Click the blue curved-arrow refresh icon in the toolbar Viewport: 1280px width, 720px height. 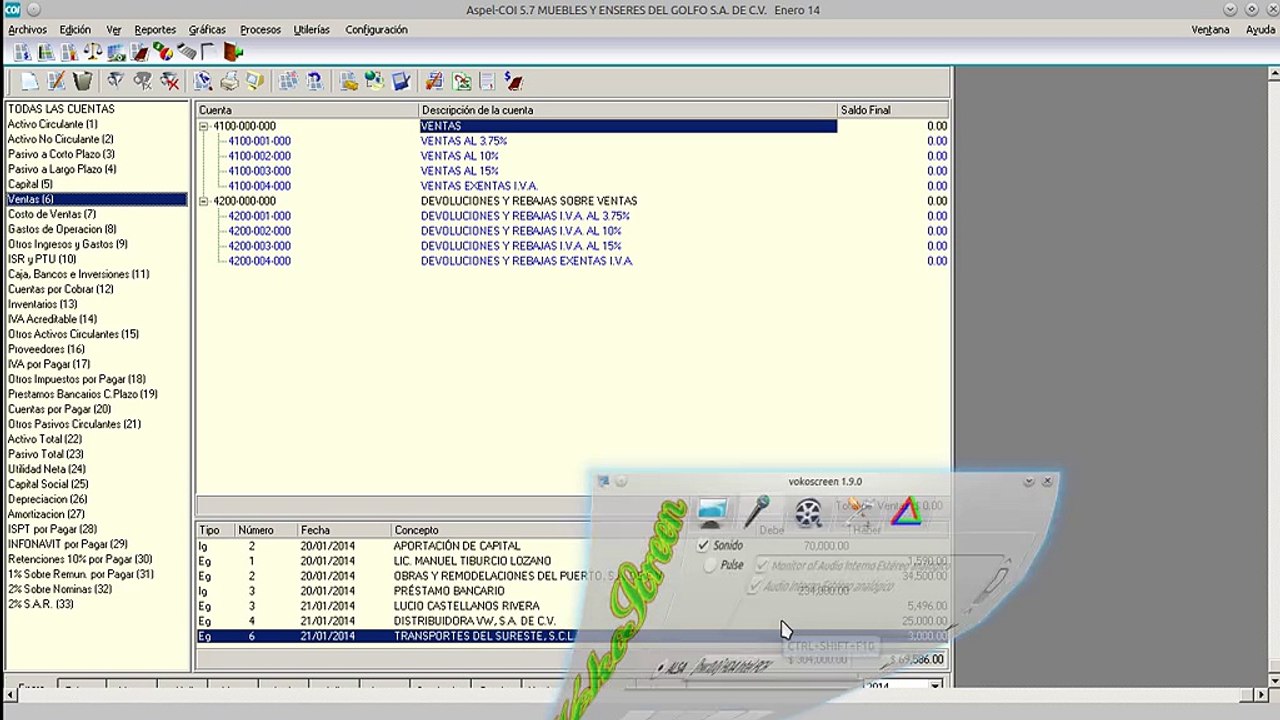click(x=315, y=82)
